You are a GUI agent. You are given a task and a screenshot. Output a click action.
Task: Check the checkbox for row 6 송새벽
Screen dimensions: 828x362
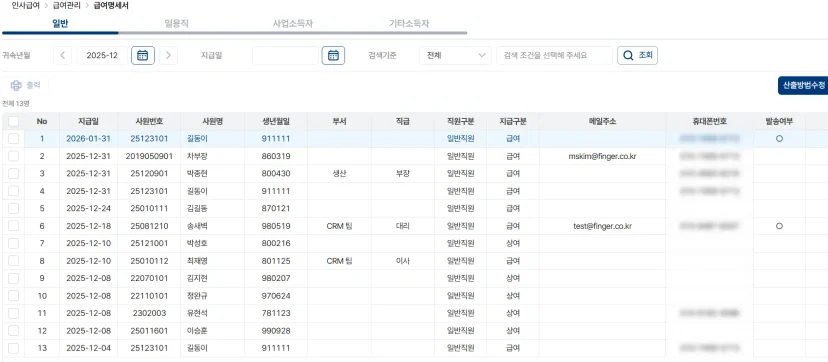(13, 226)
